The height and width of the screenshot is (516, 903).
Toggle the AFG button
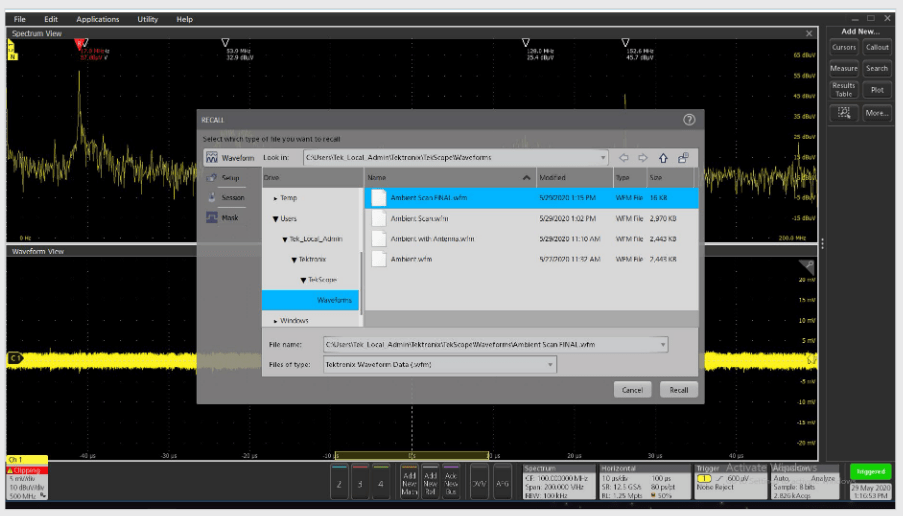(505, 481)
